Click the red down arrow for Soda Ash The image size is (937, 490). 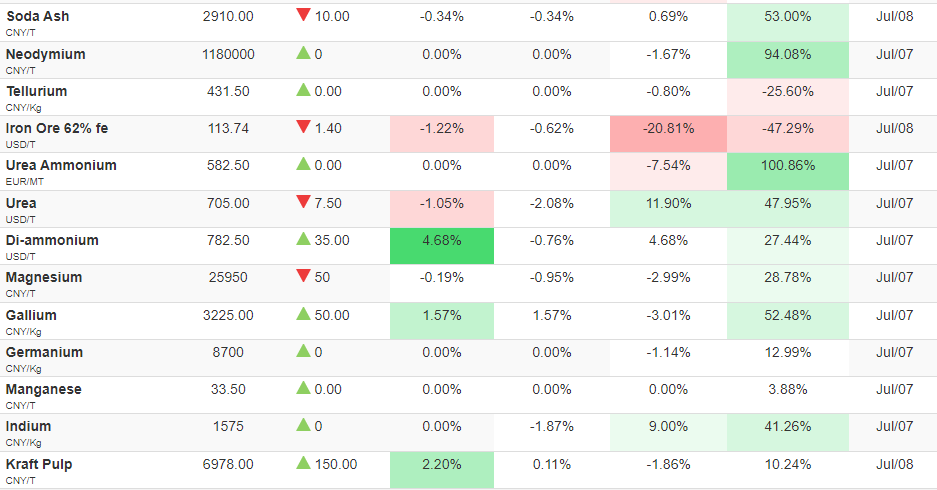click(x=303, y=15)
